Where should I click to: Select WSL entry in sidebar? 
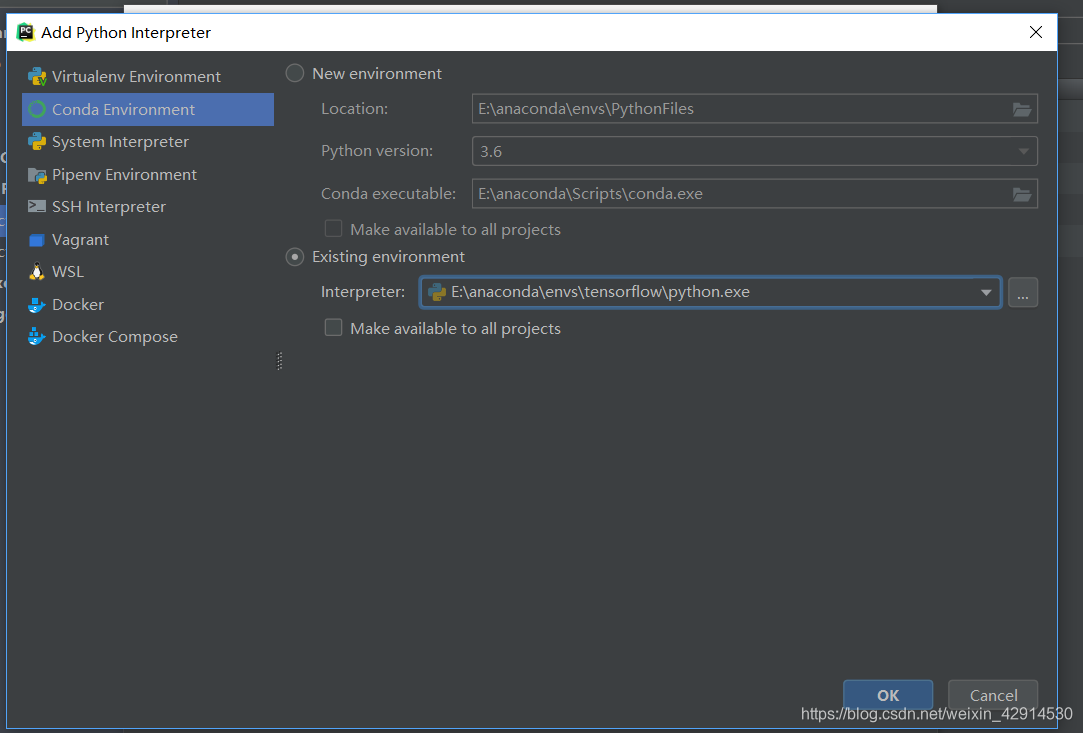click(148, 272)
